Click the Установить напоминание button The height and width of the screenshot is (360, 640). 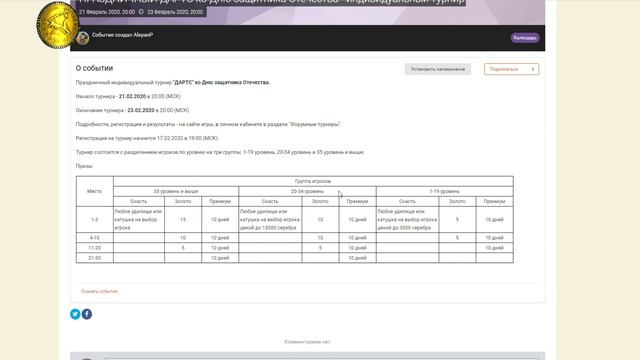tap(438, 69)
